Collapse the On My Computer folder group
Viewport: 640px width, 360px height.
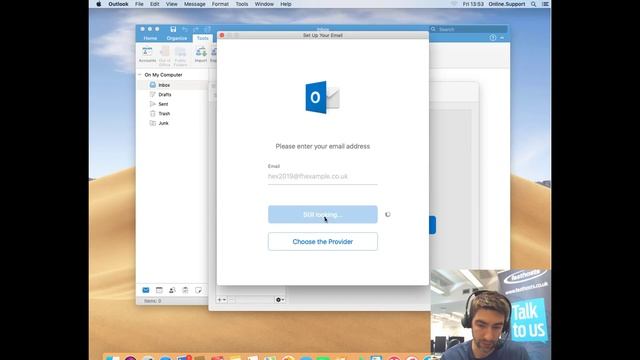[140, 75]
